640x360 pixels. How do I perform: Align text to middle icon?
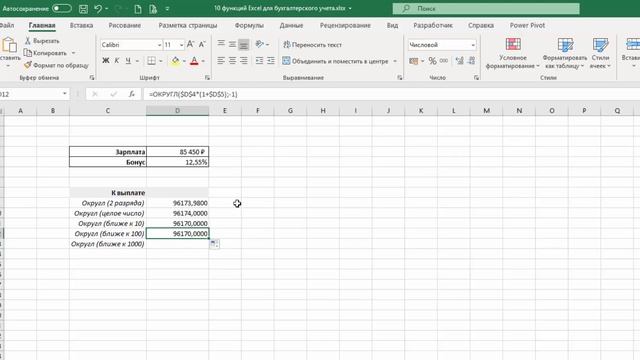pyautogui.click(x=232, y=44)
